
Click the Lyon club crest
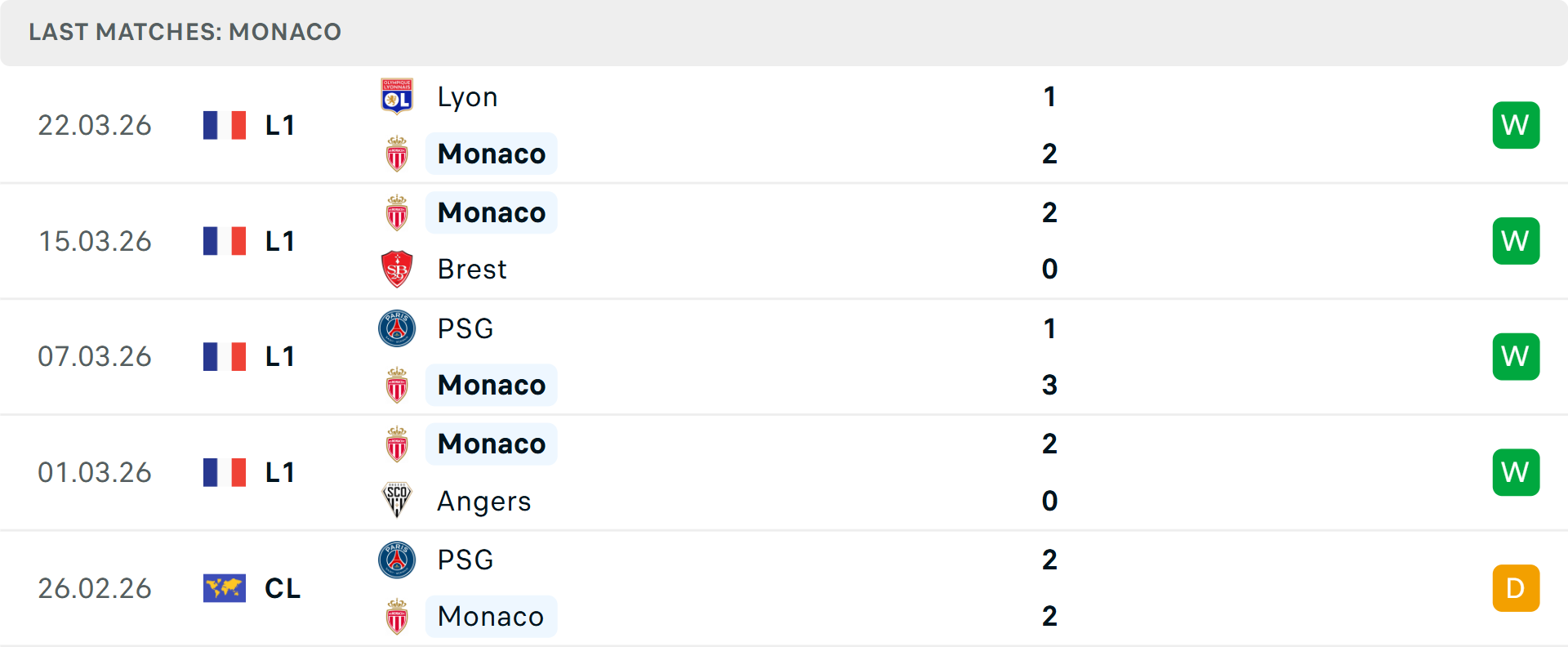(x=397, y=96)
